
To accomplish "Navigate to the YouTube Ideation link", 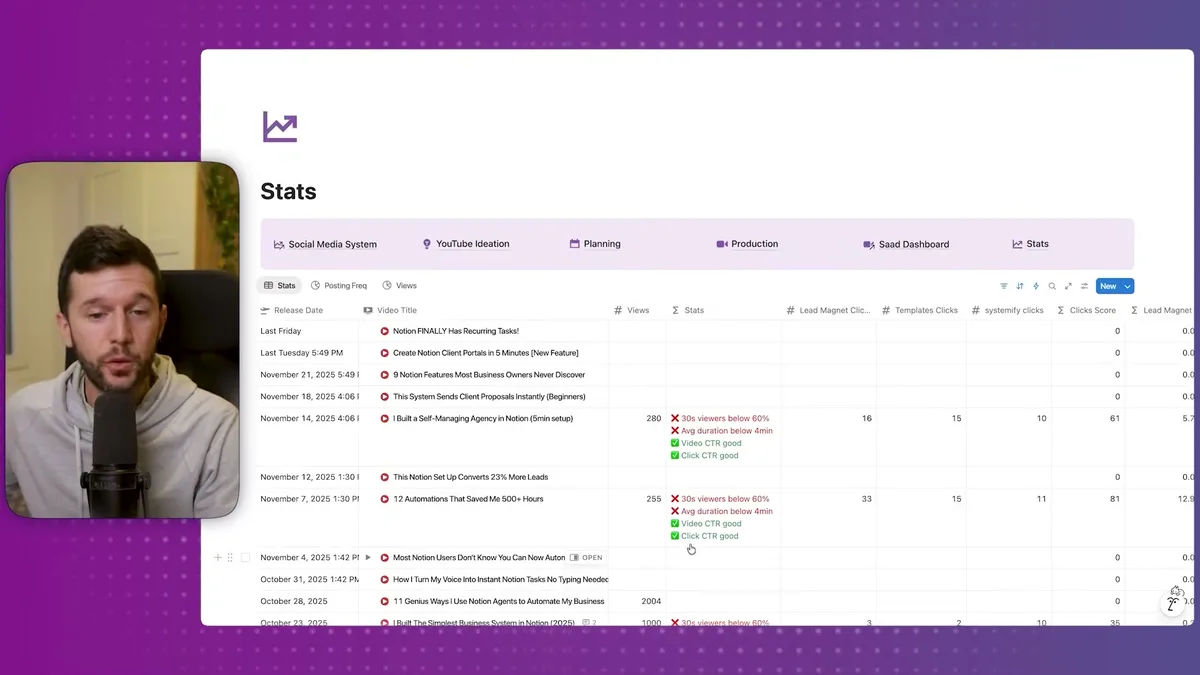I will coord(466,243).
